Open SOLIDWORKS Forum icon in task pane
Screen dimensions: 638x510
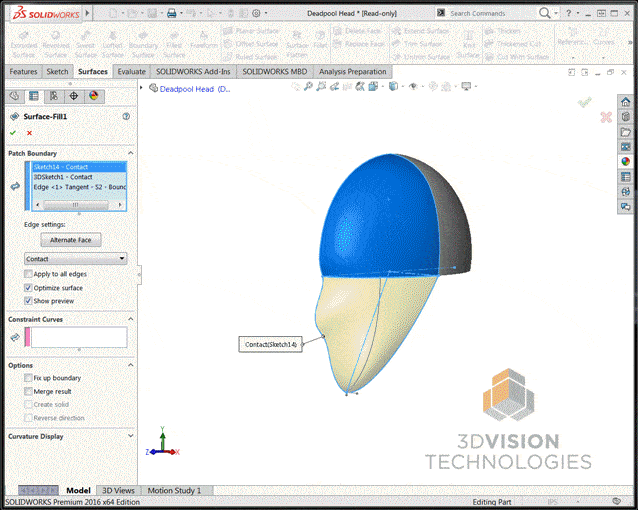(x=625, y=206)
